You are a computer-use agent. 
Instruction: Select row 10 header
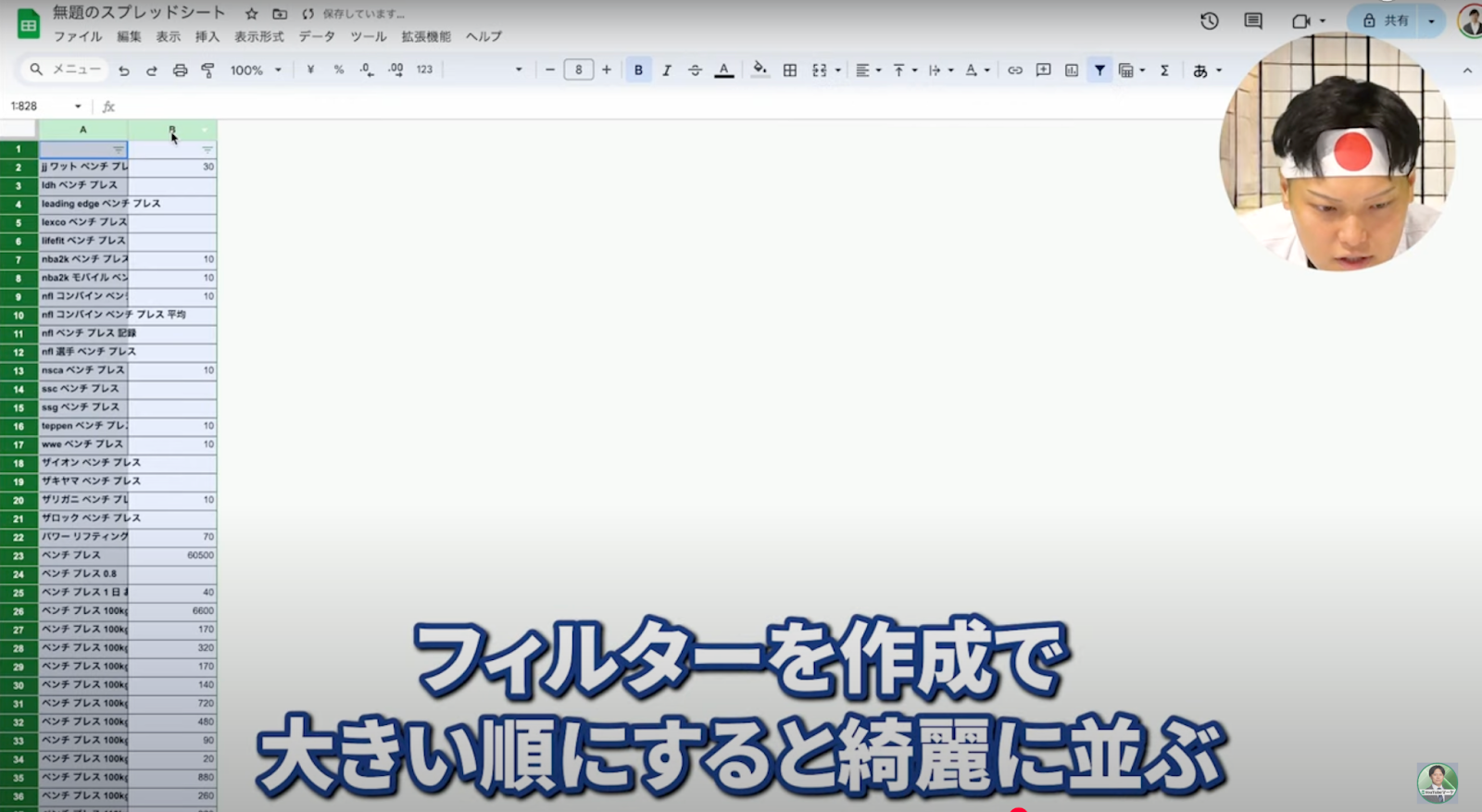19,315
